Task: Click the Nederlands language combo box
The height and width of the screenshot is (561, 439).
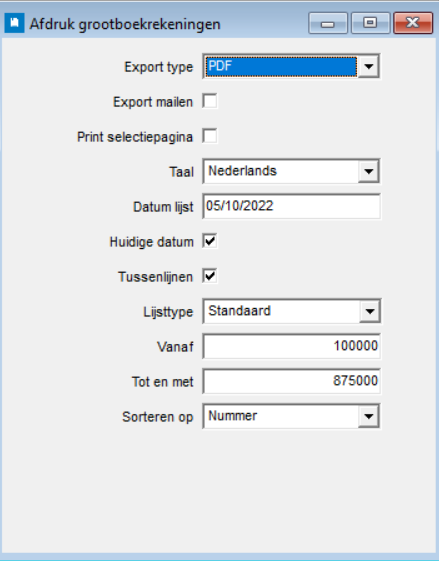Action: click(291, 171)
